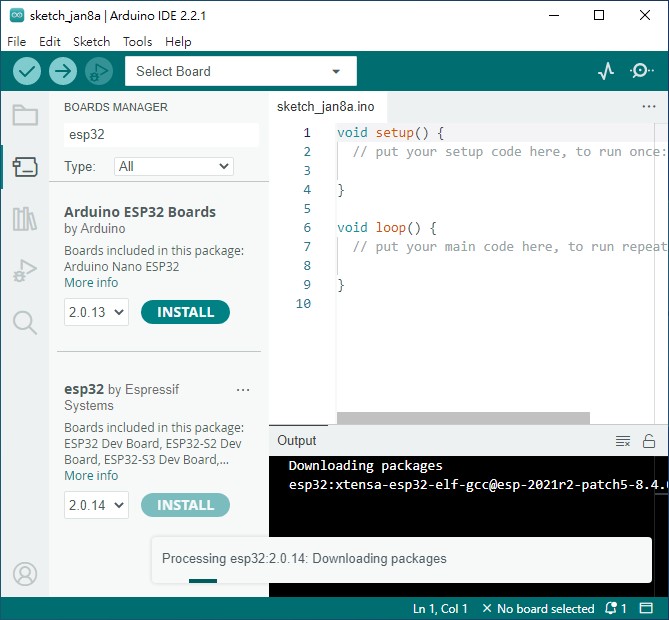
Task: Select the sketch_jan8a.ino tab
Action: tap(326, 106)
